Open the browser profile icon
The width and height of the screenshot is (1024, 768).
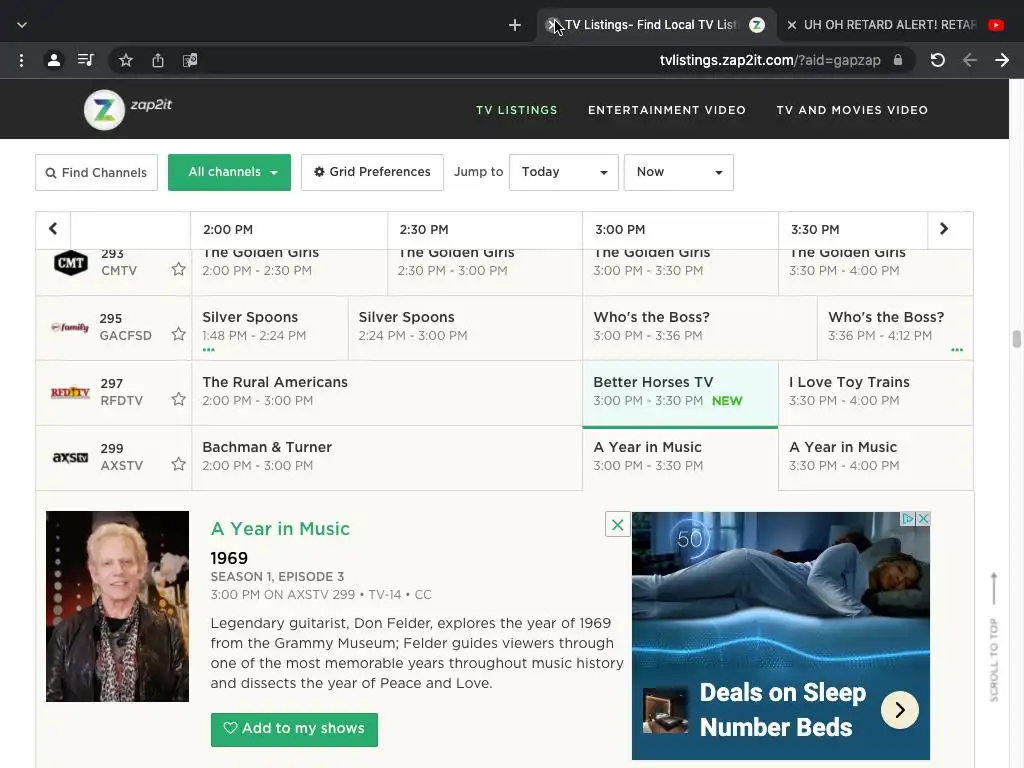coord(54,61)
